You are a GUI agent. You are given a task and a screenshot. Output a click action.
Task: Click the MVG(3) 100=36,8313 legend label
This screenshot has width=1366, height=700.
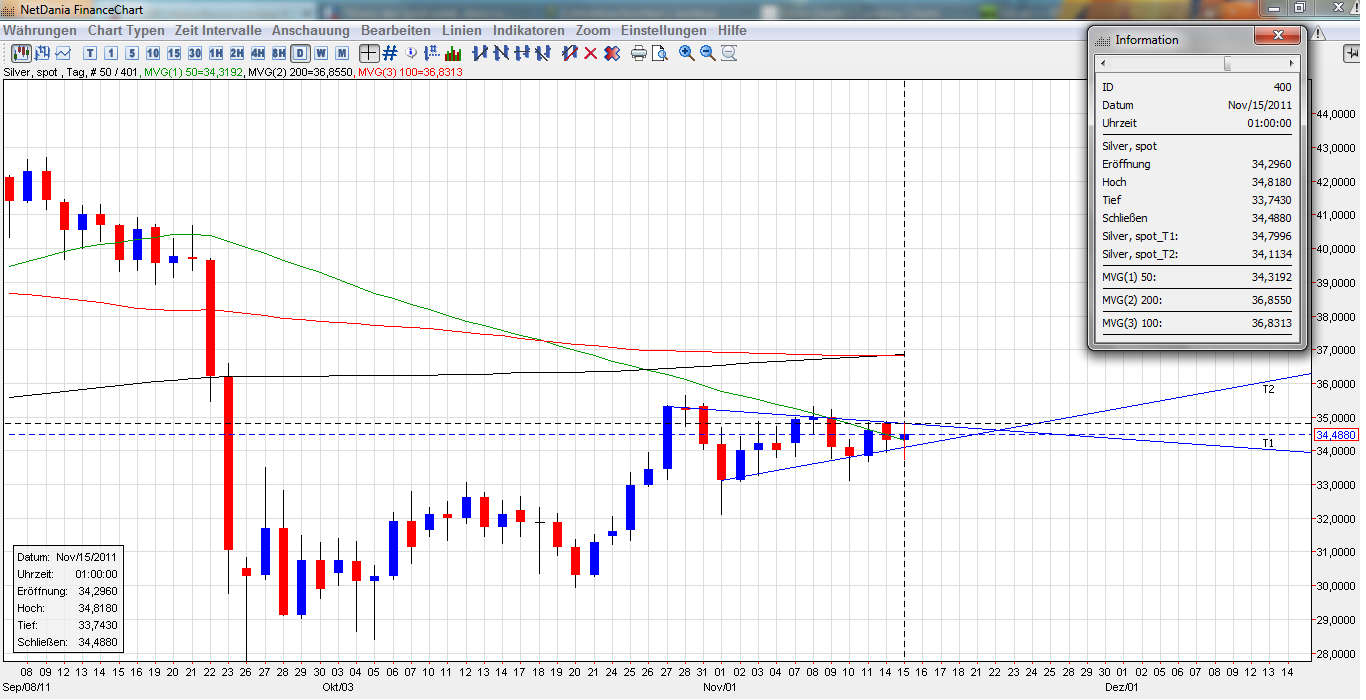(410, 72)
